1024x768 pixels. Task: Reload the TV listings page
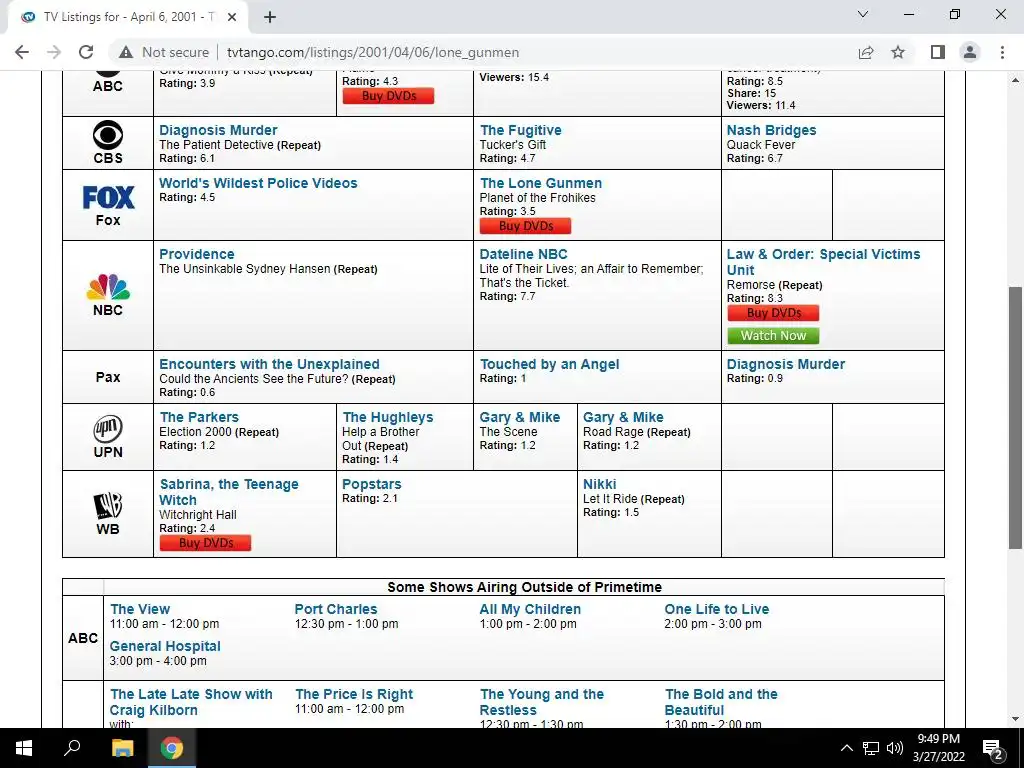click(86, 52)
